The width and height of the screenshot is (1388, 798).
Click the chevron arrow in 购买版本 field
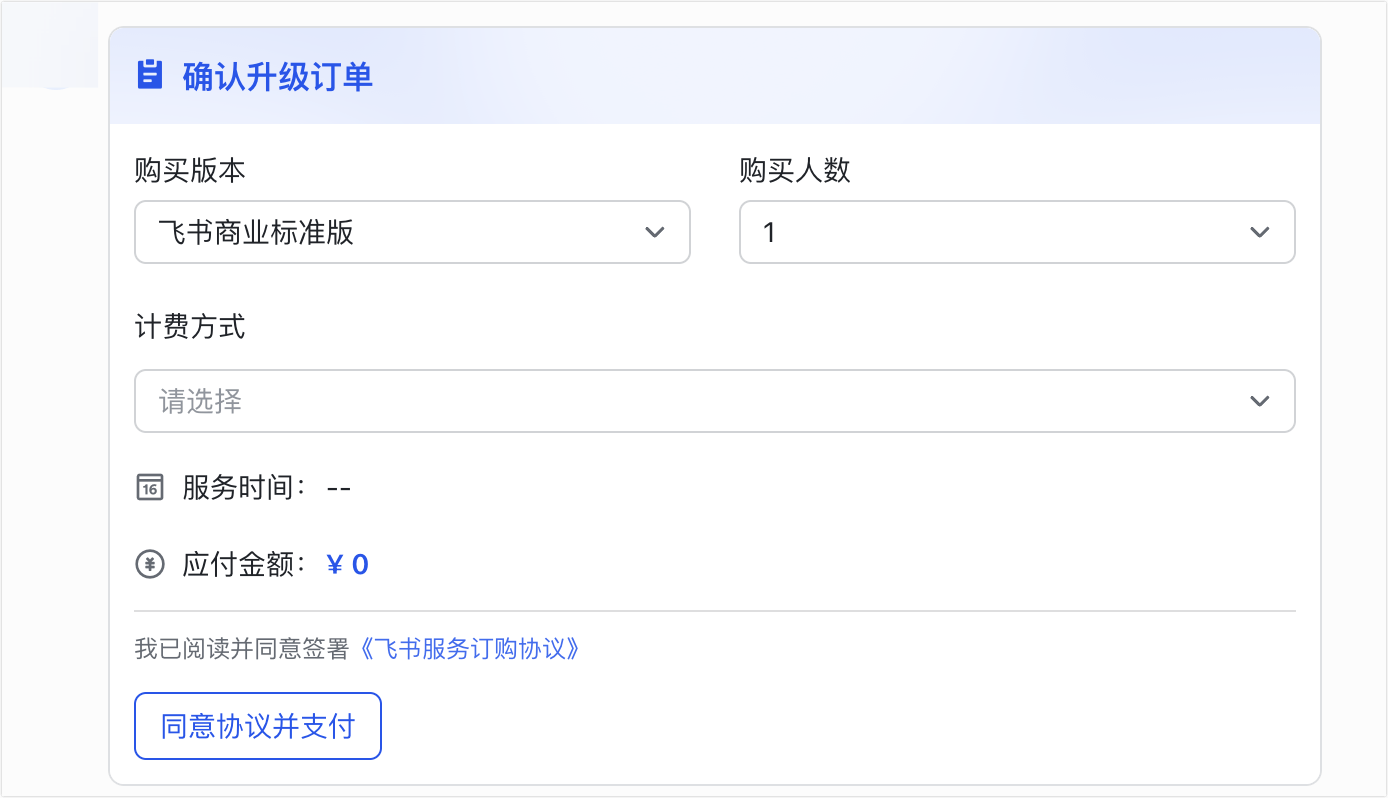655,232
